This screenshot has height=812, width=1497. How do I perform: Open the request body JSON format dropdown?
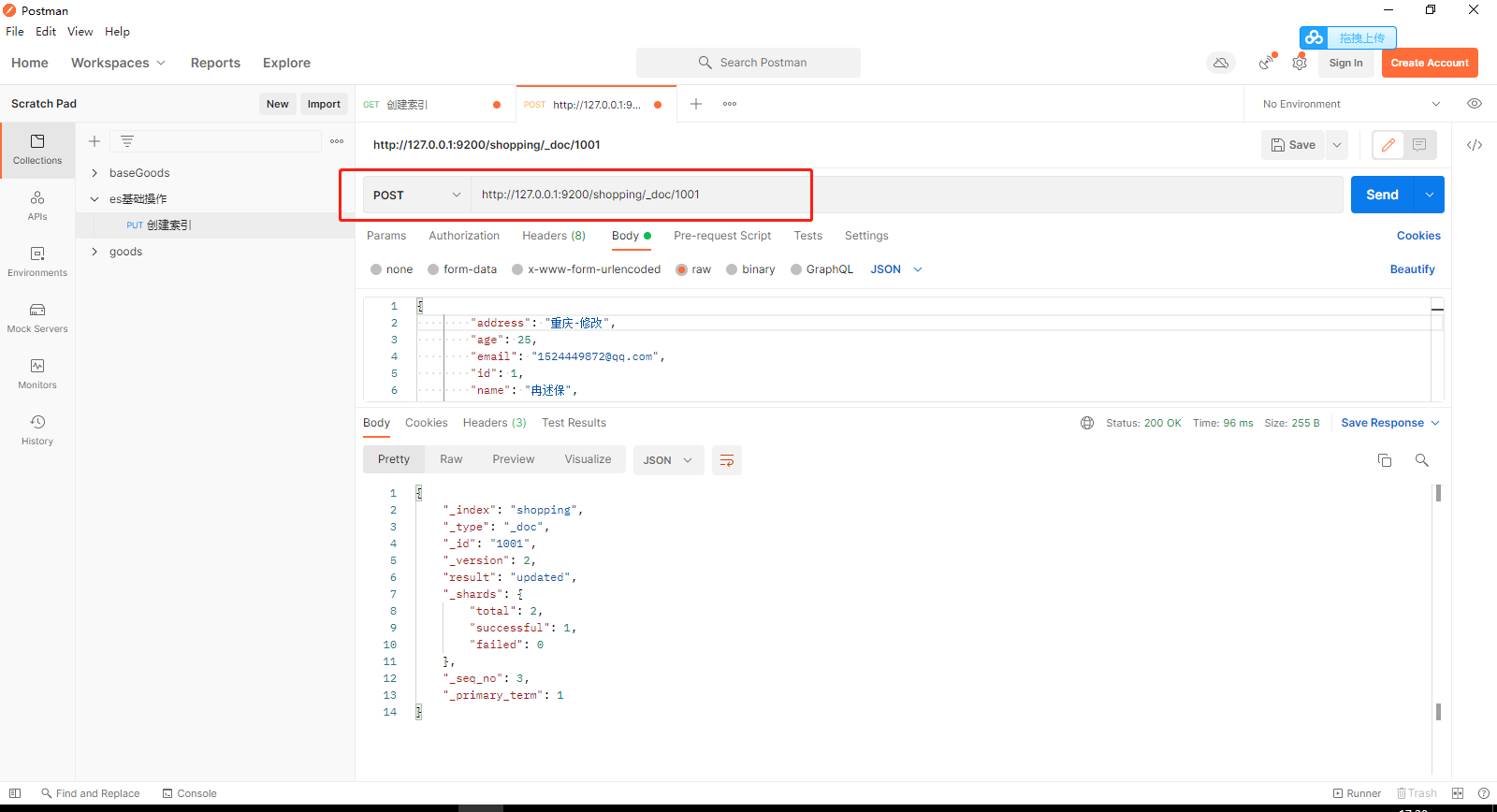click(896, 269)
